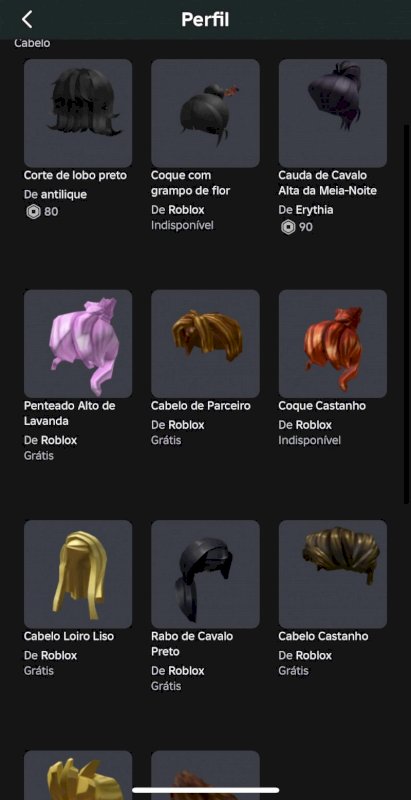Tap the home indicator bar at bottom
This screenshot has width=411, height=800.
[206, 791]
